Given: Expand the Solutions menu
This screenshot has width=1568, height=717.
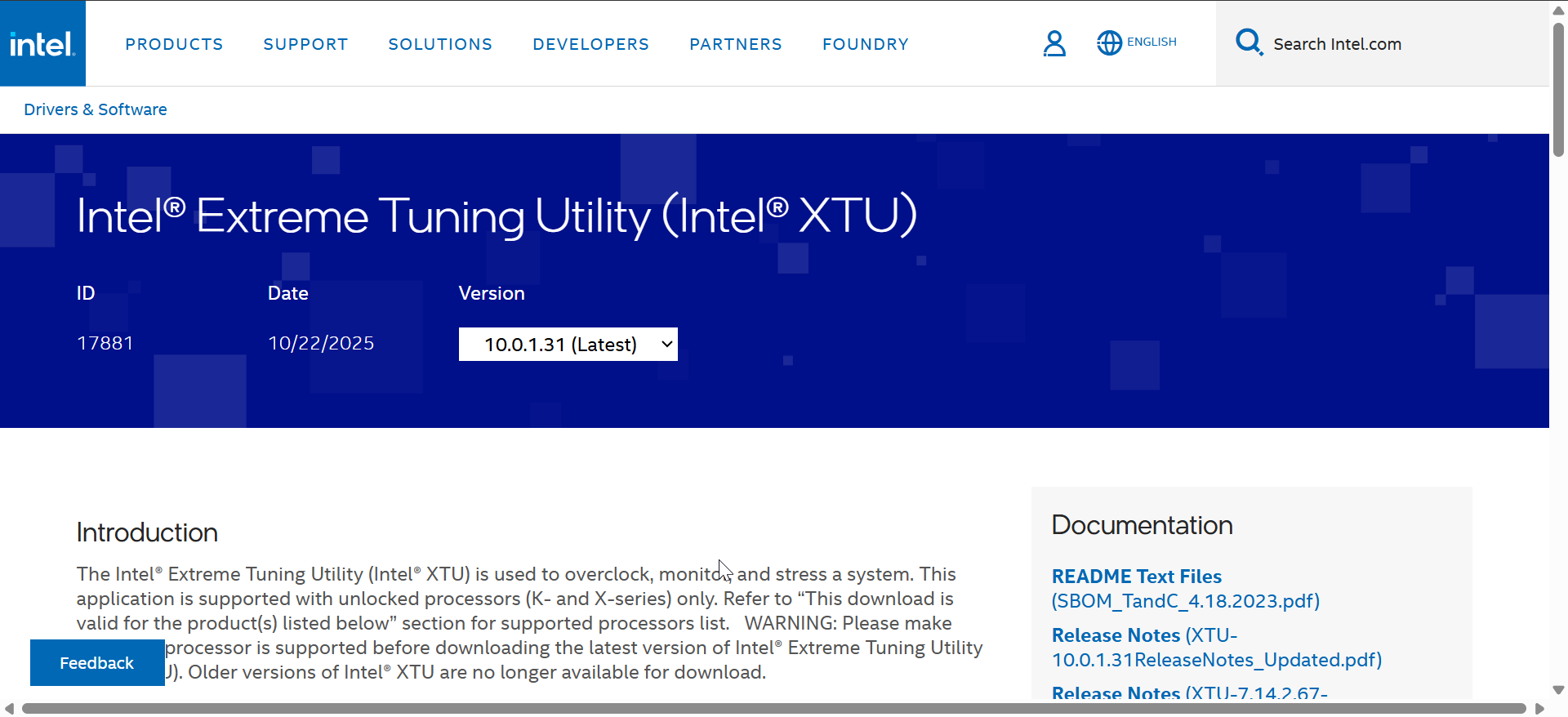Looking at the screenshot, I should (440, 44).
